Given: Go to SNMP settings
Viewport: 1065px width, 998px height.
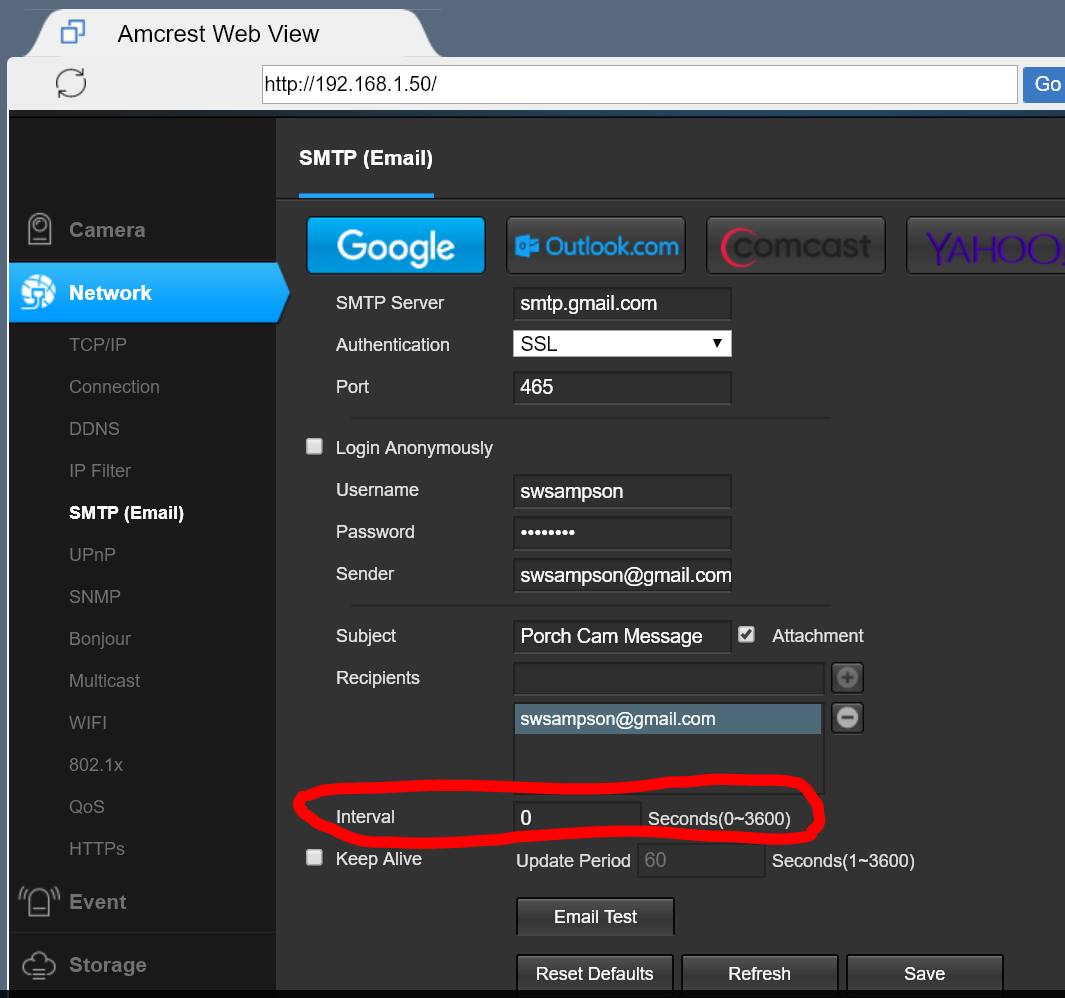Looking at the screenshot, I should pyautogui.click(x=95, y=596).
